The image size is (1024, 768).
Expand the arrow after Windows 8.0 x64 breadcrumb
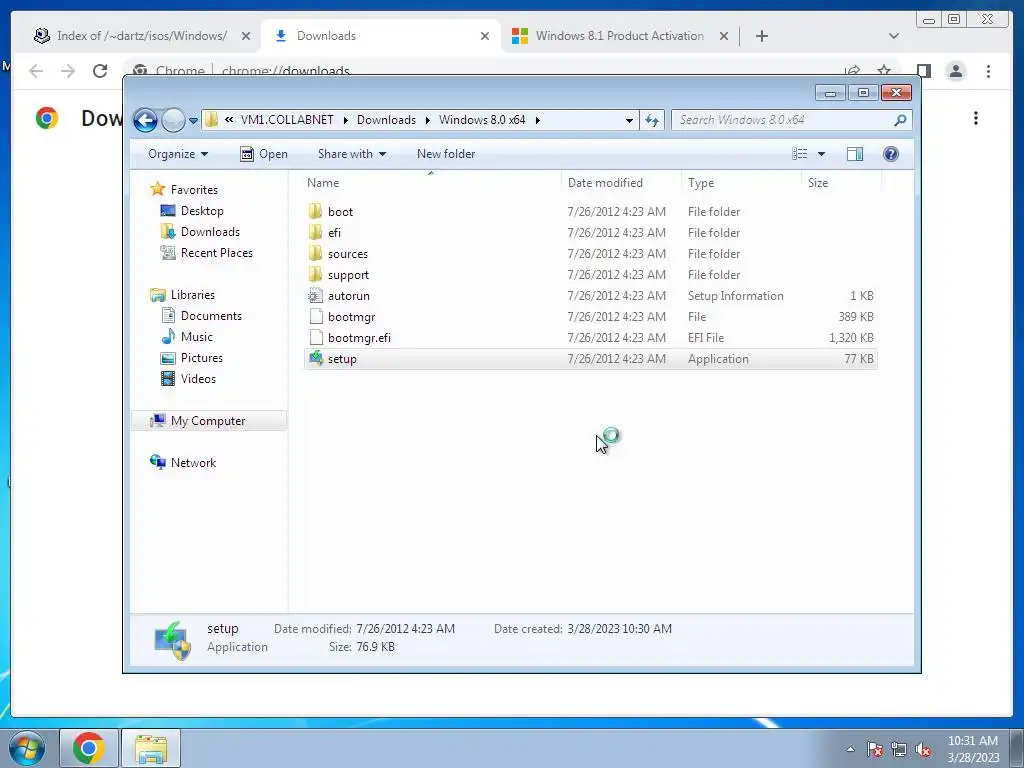[537, 120]
